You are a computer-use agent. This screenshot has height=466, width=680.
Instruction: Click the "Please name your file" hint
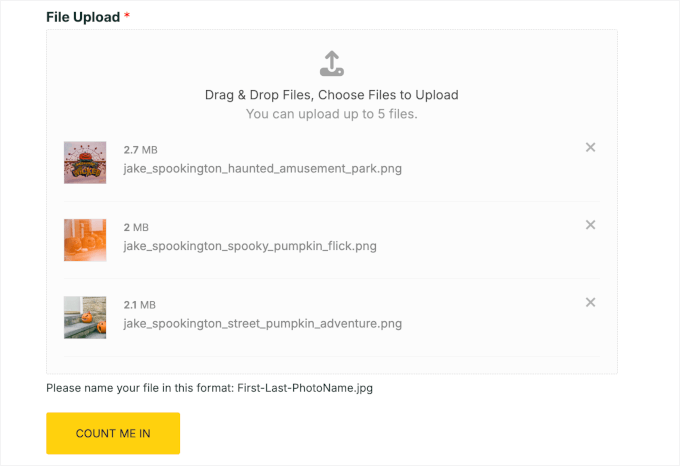coord(140,388)
